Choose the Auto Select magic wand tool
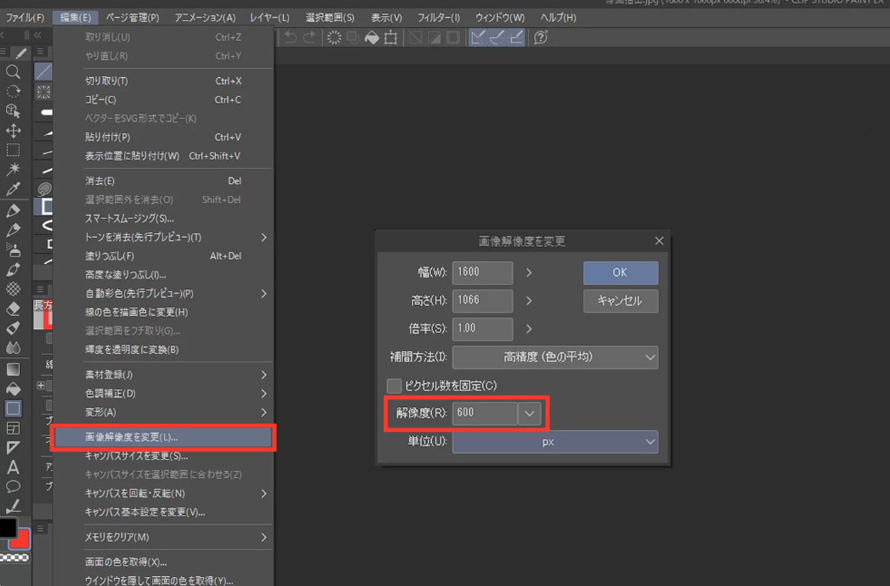 click(x=13, y=169)
